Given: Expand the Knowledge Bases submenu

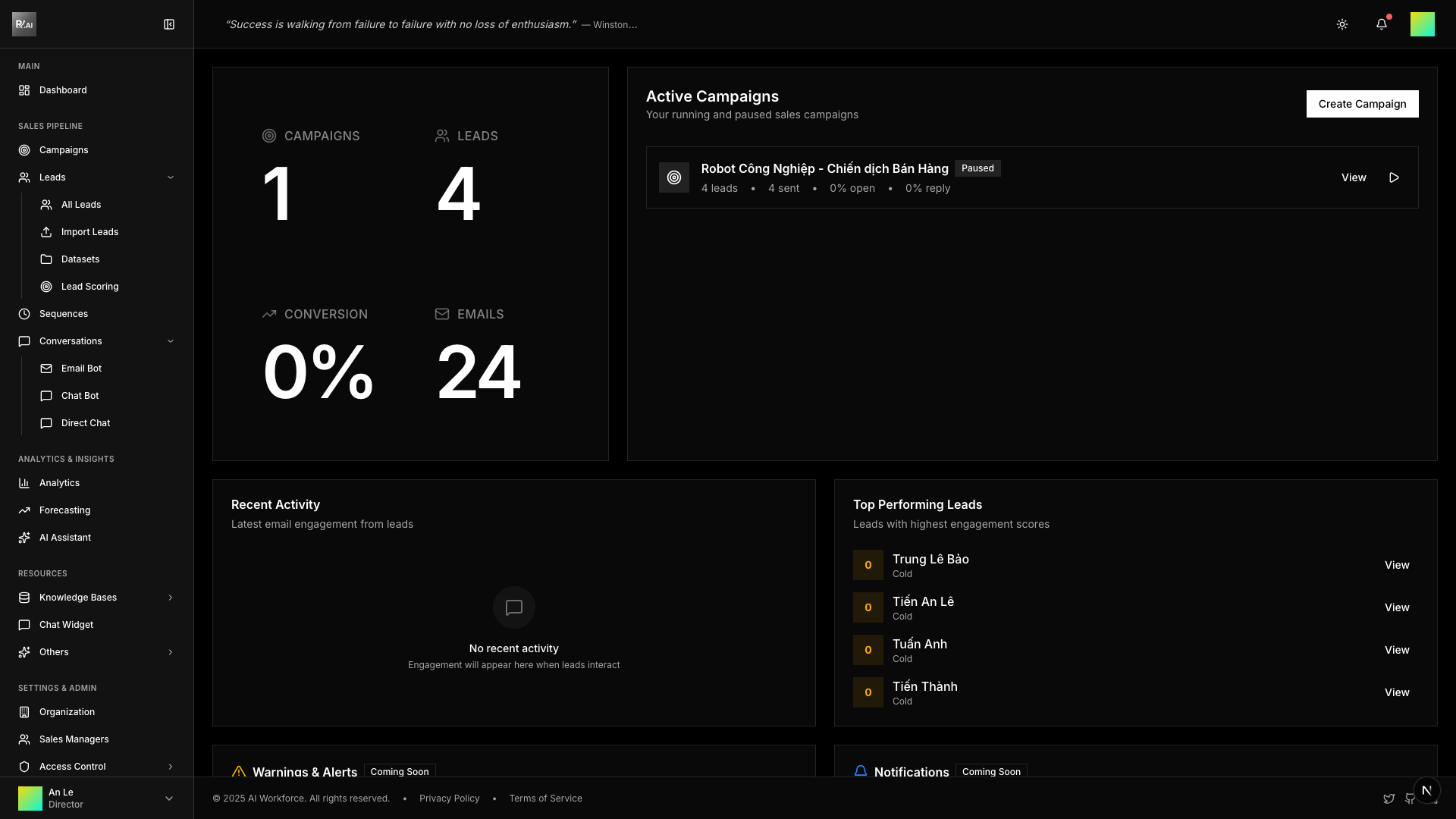Looking at the screenshot, I should point(170,598).
